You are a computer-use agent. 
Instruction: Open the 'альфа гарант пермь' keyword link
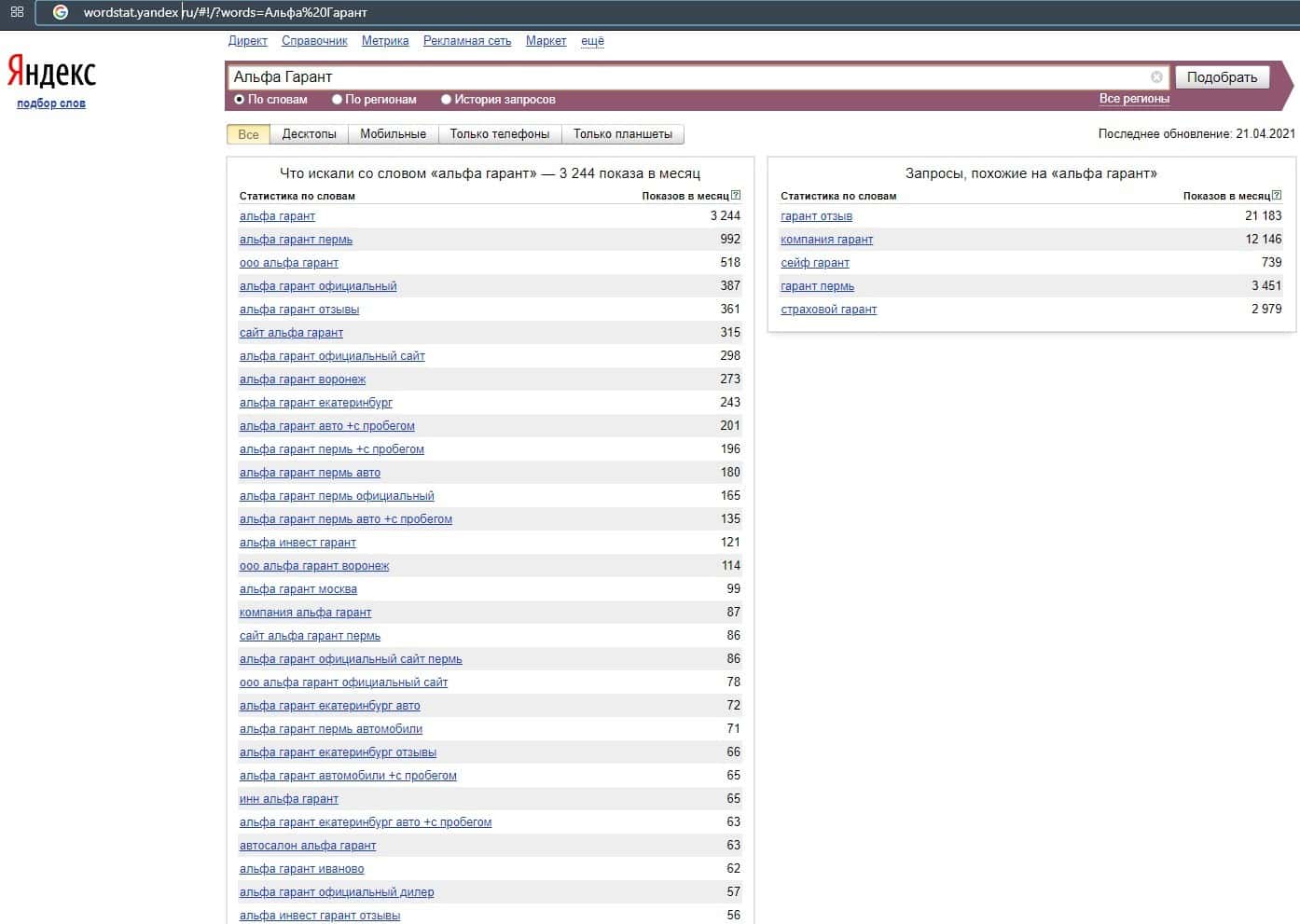(x=296, y=240)
